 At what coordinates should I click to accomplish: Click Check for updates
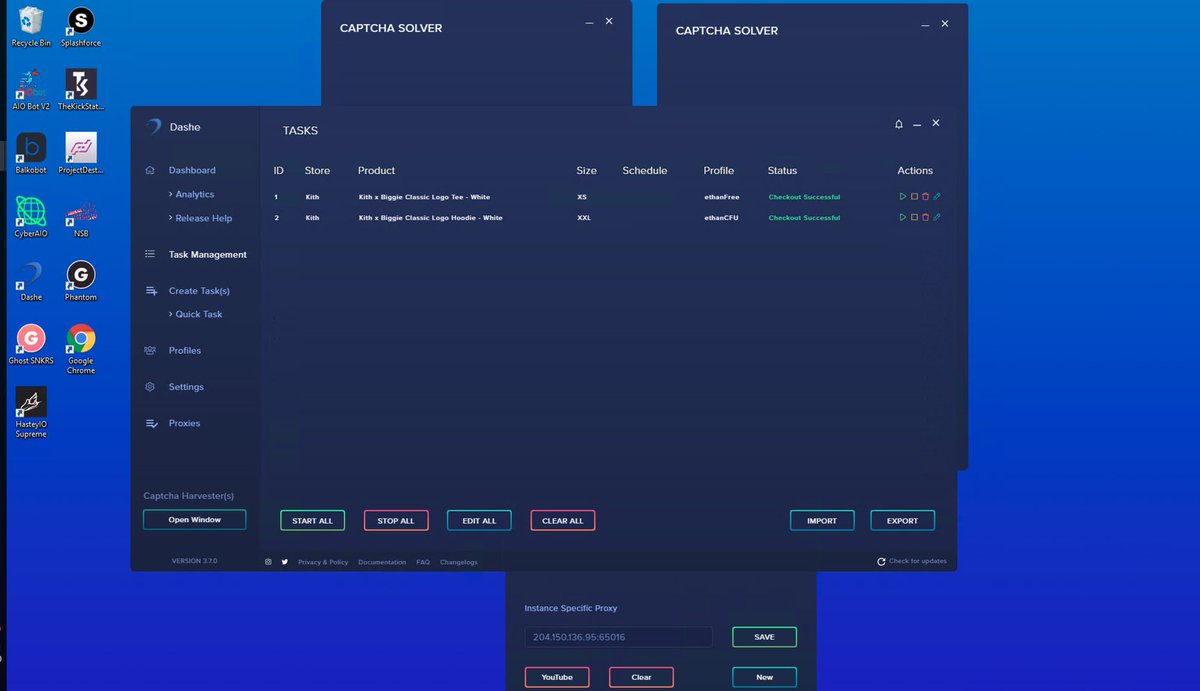[912, 561]
